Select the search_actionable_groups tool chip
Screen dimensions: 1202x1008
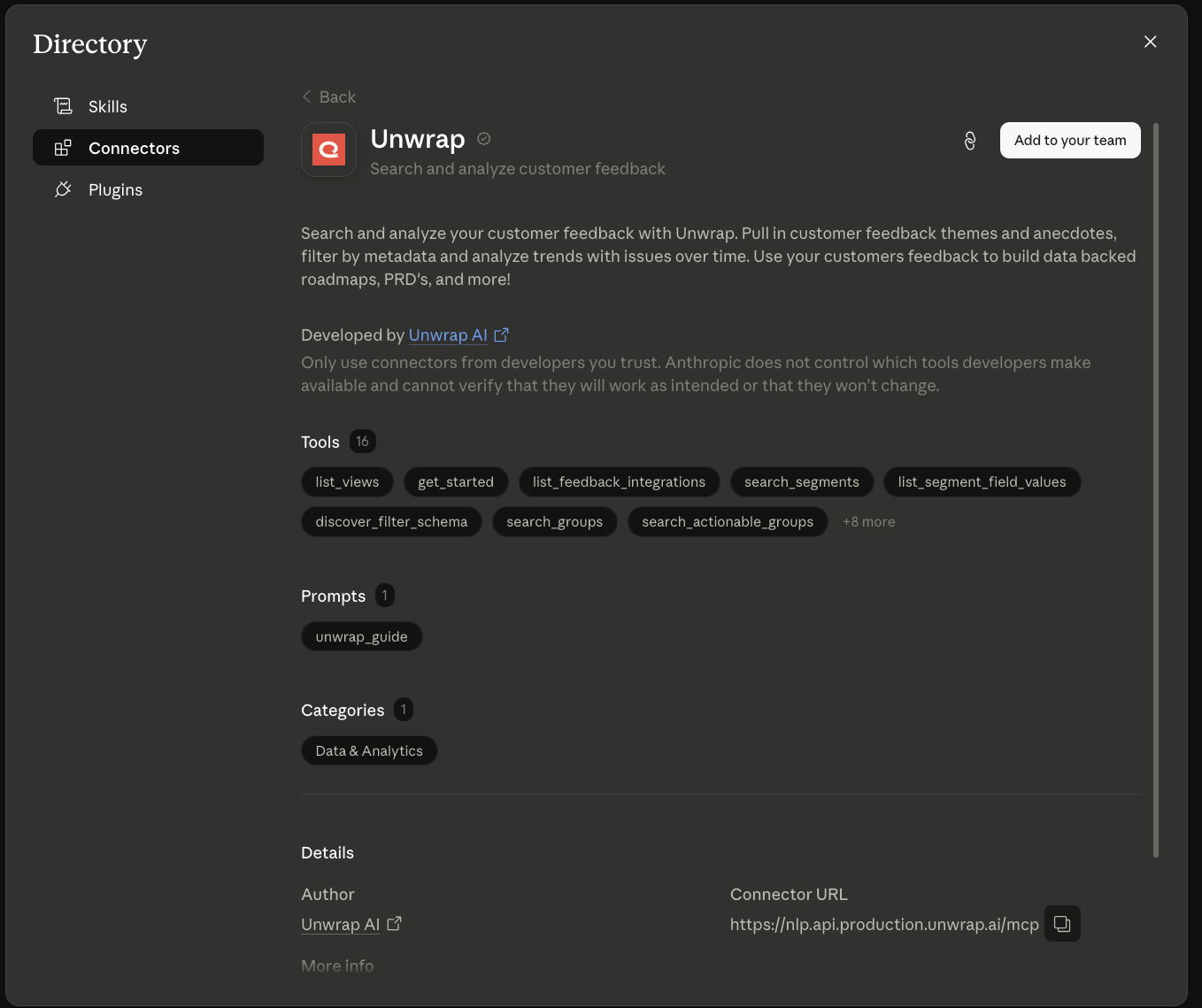(728, 522)
